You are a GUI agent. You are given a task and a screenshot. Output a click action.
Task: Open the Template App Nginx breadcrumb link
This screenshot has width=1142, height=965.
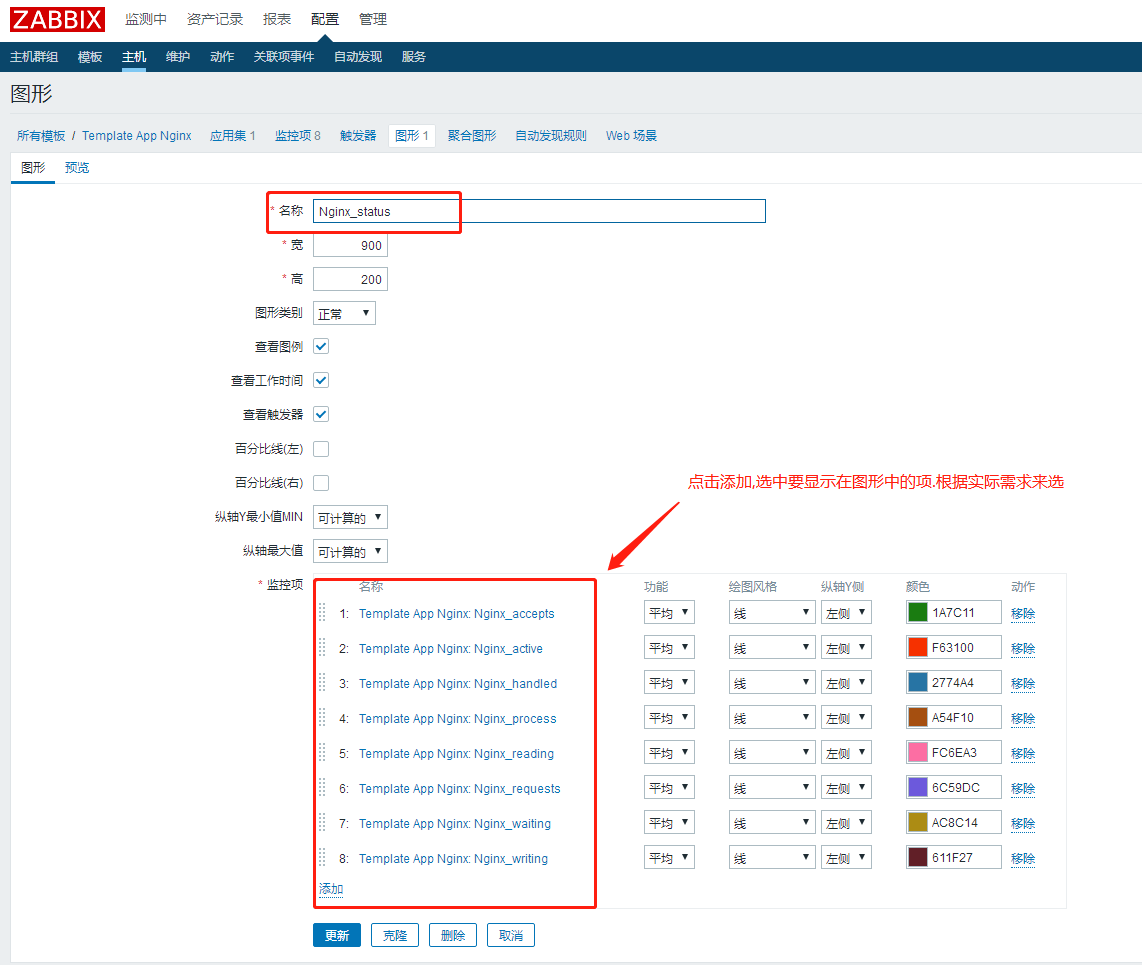(x=137, y=135)
